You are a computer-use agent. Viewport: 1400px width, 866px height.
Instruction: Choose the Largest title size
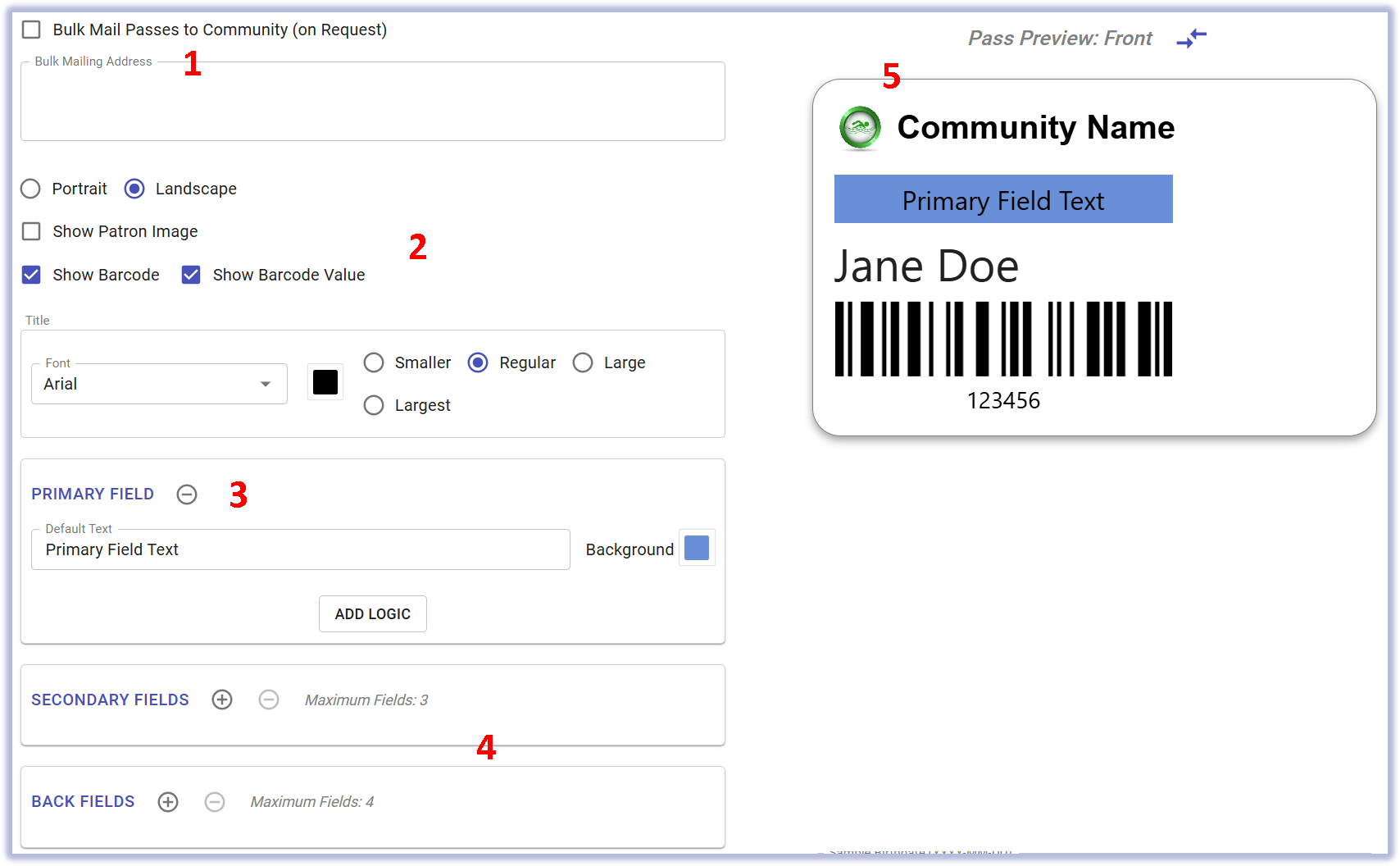tap(374, 405)
